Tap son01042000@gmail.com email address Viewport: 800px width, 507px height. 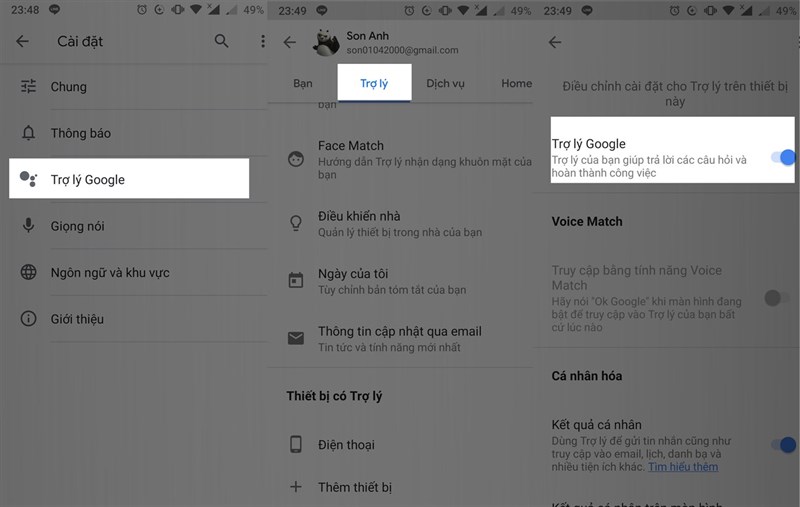point(402,50)
